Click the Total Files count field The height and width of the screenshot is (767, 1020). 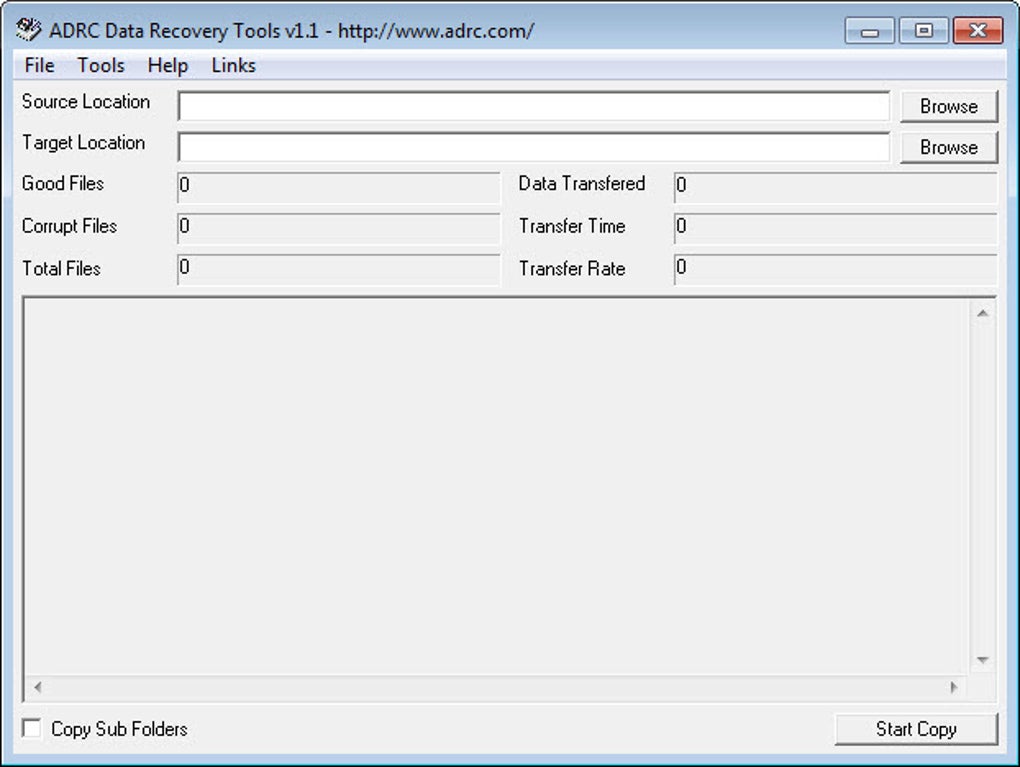pos(338,269)
